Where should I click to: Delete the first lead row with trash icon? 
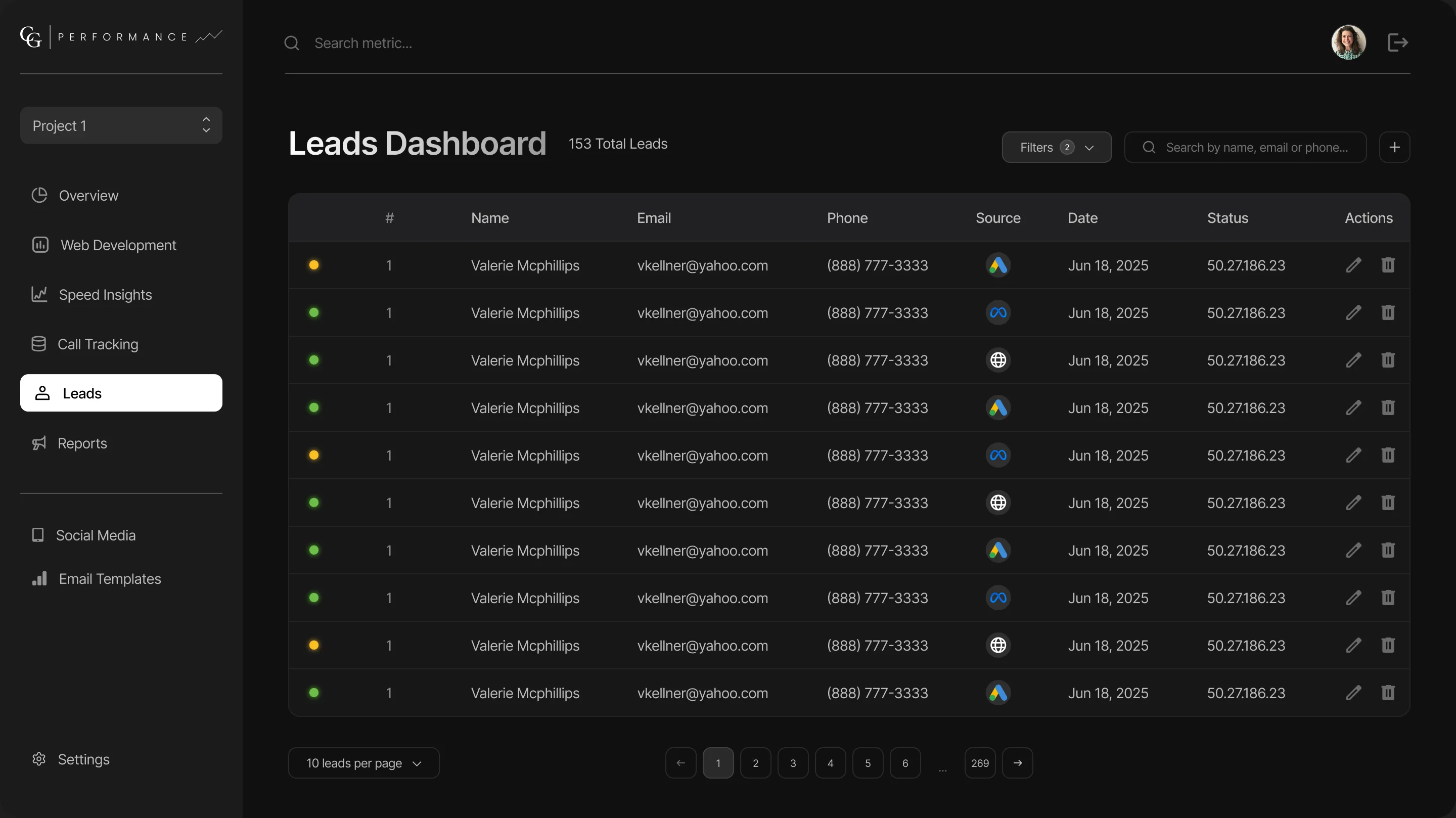tap(1388, 265)
